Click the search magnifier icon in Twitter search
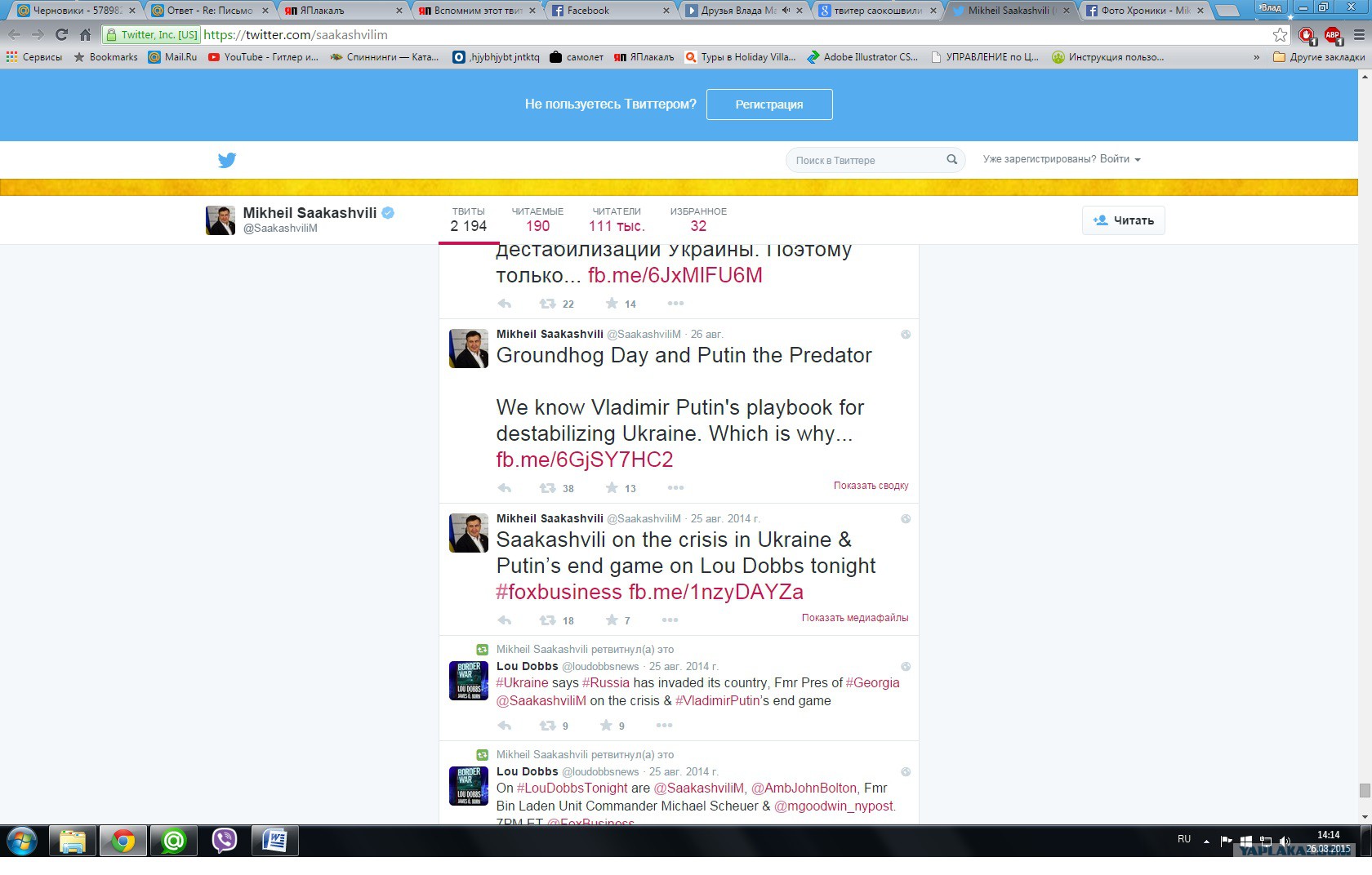 [x=951, y=160]
